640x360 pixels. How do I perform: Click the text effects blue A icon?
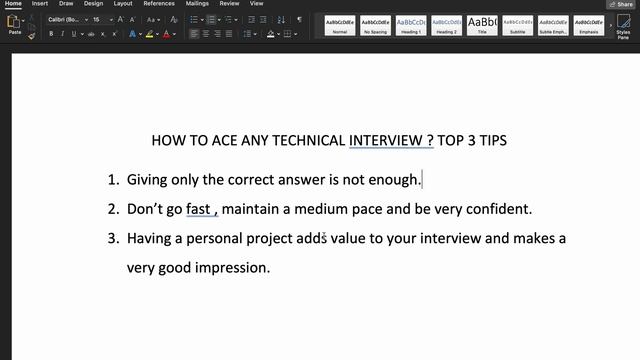click(132, 34)
